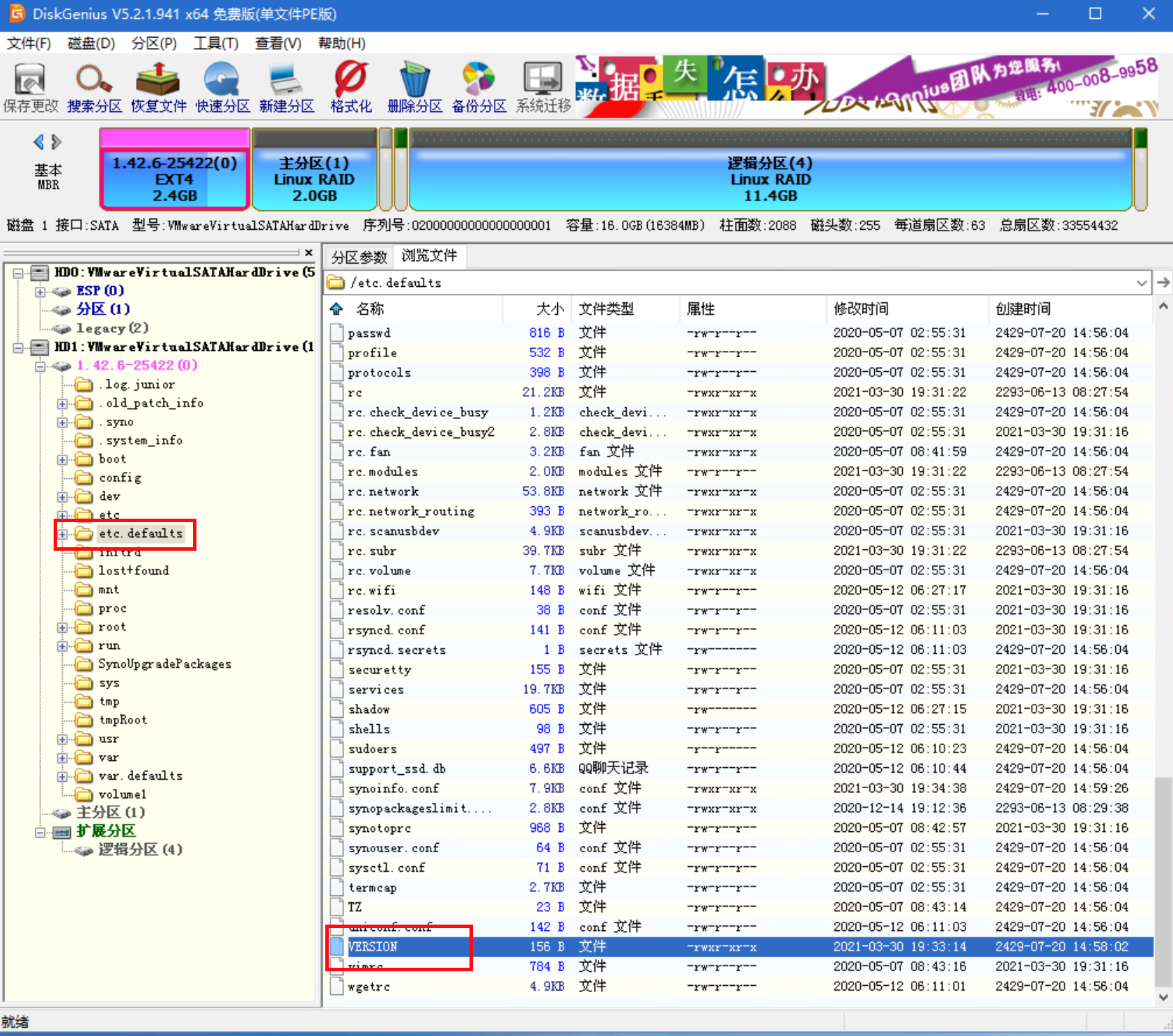Open the 帮助(H) menu

click(341, 43)
